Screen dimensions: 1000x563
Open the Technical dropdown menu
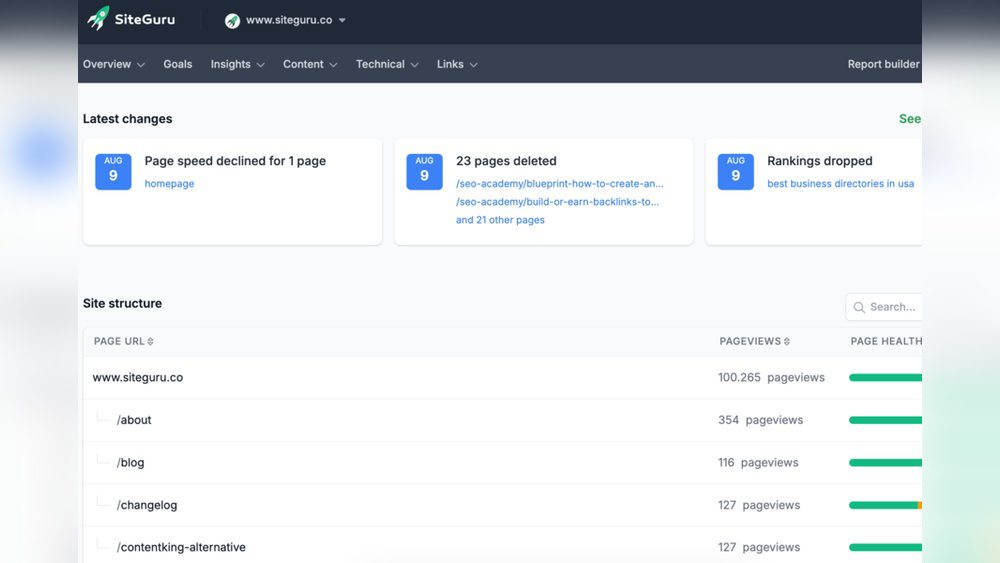pyautogui.click(x=386, y=64)
